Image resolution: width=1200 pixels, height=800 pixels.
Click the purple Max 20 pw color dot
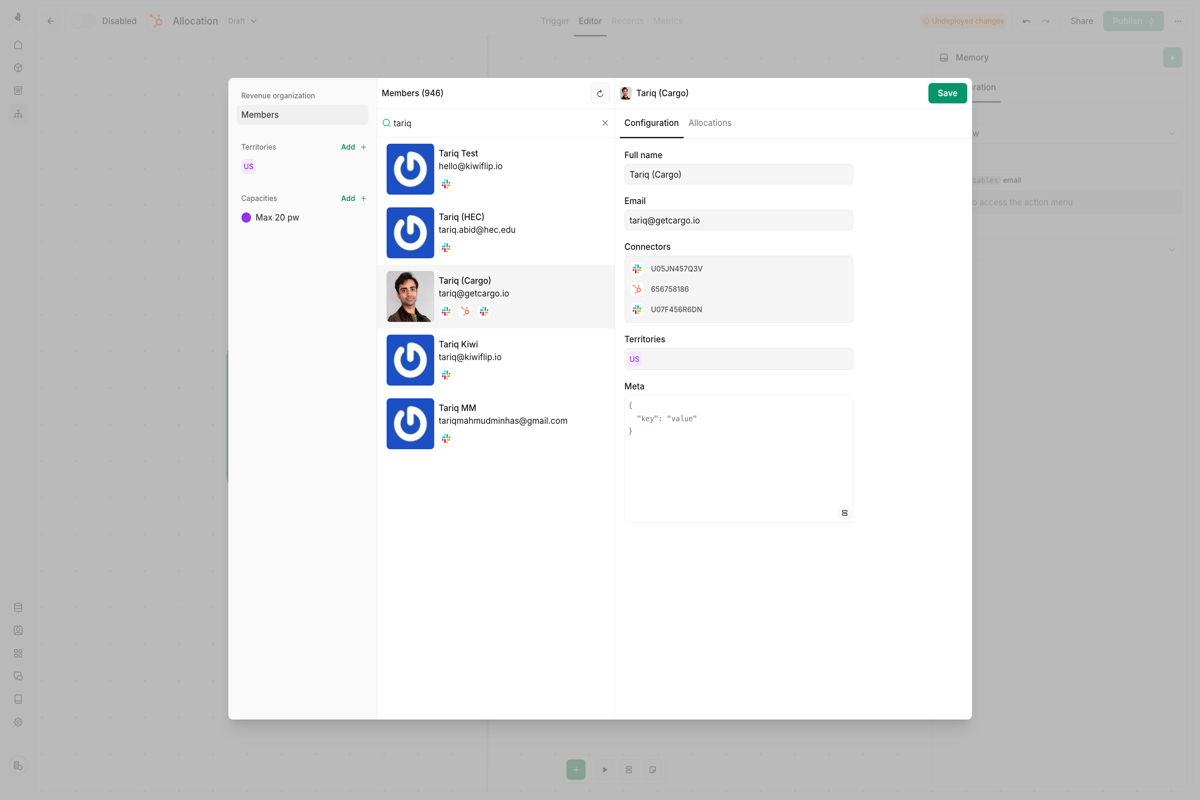246,217
